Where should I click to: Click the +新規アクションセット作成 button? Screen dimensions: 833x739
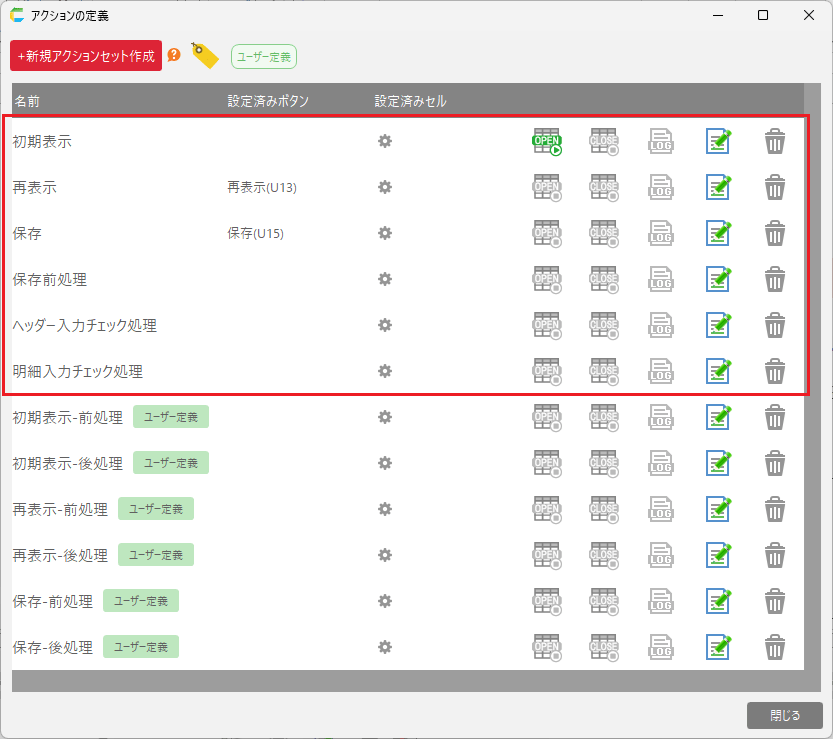coord(86,56)
